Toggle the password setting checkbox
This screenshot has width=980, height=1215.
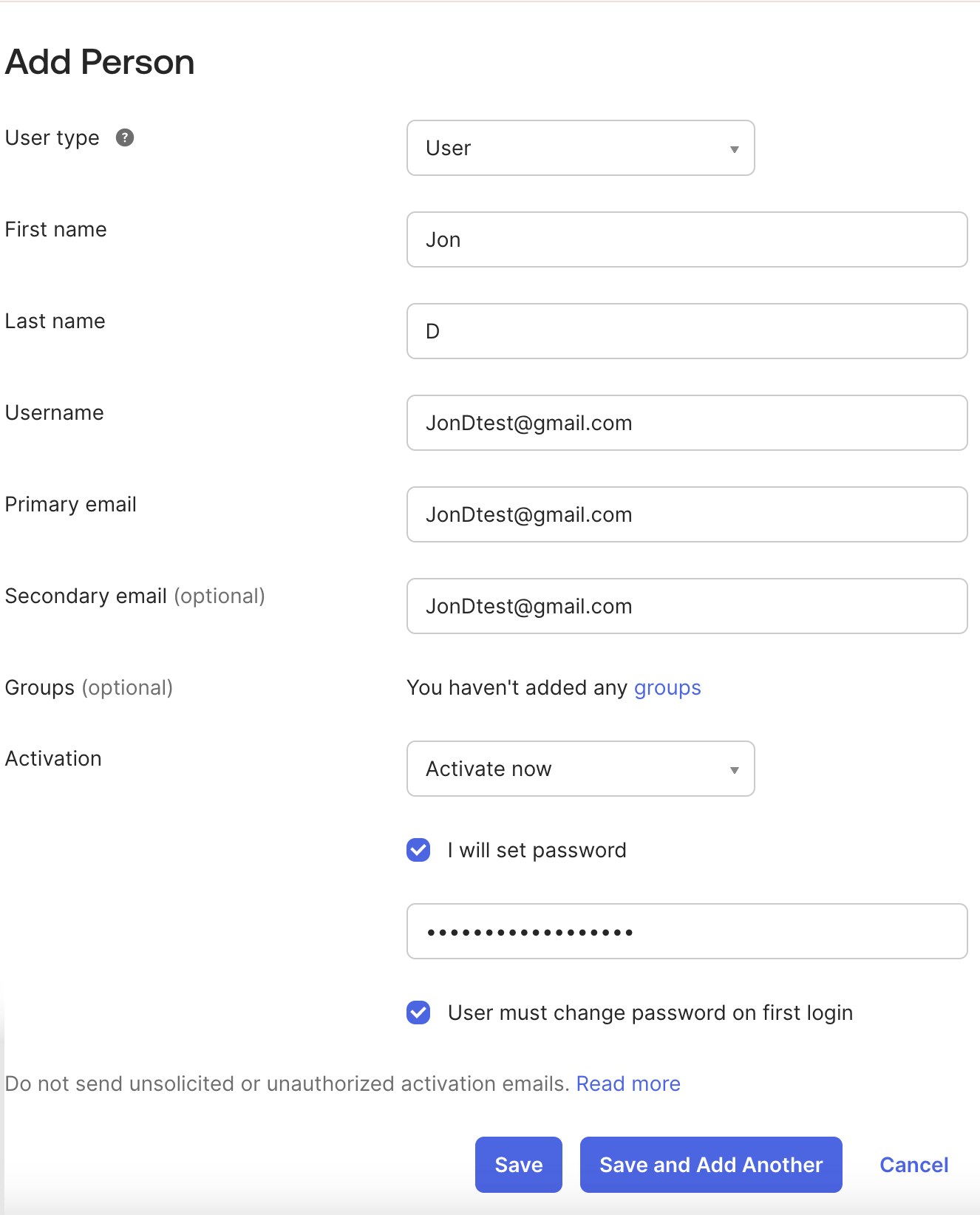[x=418, y=850]
